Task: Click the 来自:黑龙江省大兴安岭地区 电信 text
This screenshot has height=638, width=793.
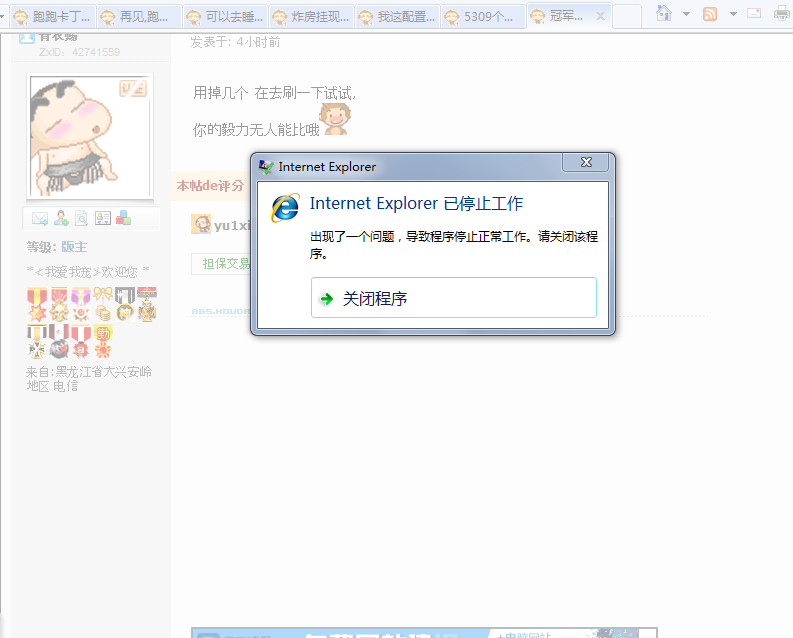Action: [89, 379]
